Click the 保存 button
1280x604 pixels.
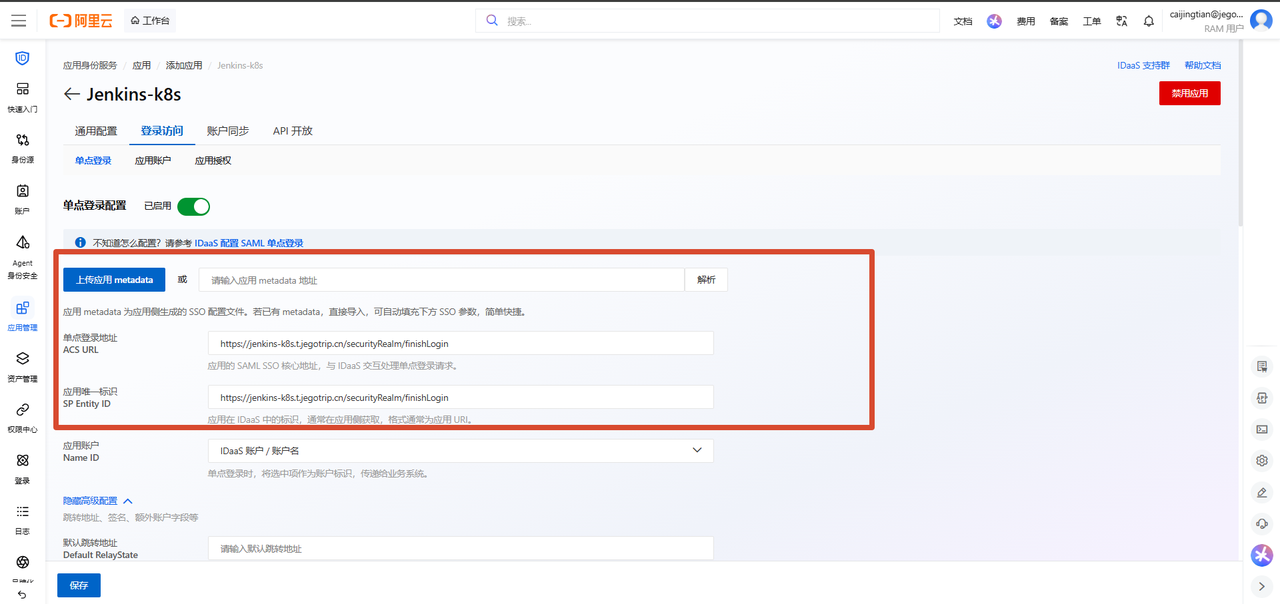coord(79,585)
